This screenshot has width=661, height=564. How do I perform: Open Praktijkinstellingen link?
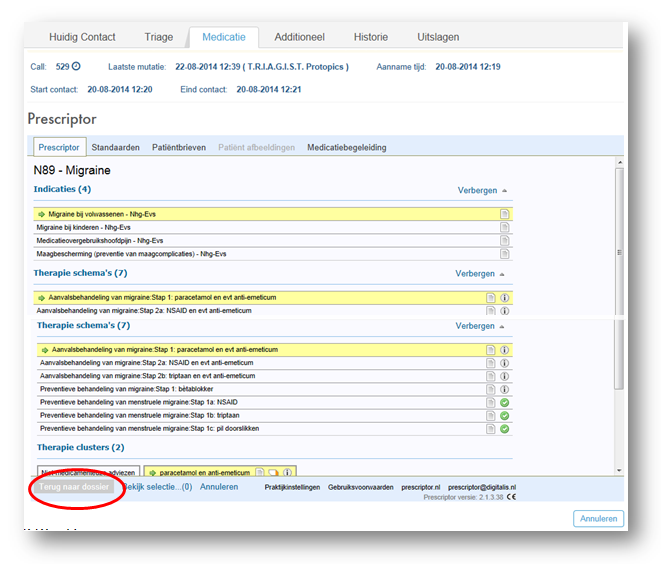[x=292, y=487]
